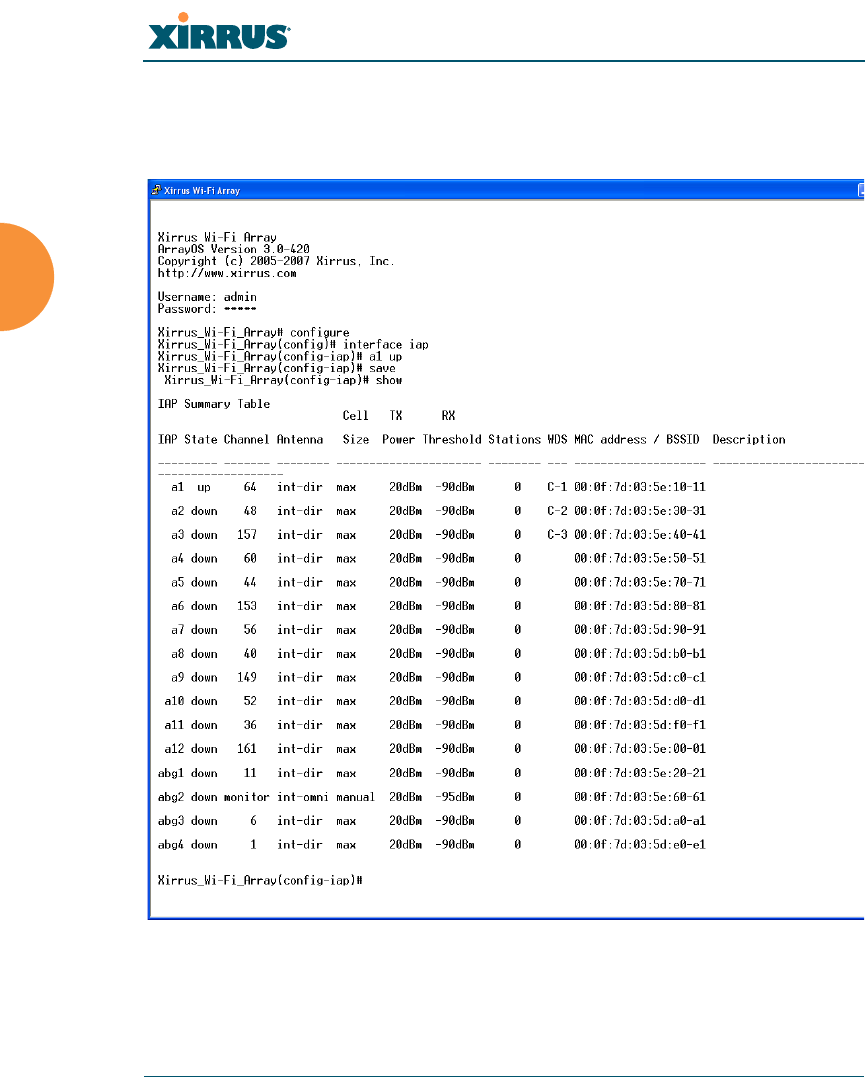Click MAC 00:0f:7d:03:5e:50-51
Viewport: 865px width, 1077px height.
(x=640, y=558)
